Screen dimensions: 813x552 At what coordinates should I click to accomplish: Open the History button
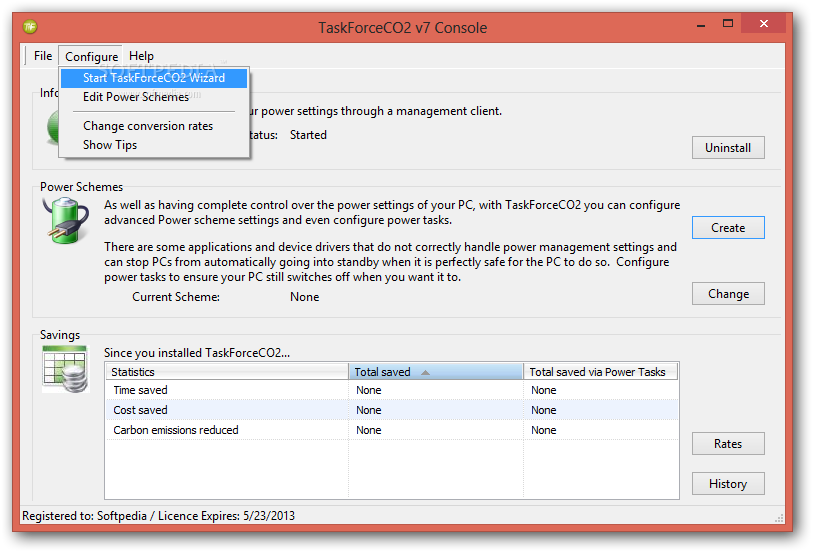[728, 484]
